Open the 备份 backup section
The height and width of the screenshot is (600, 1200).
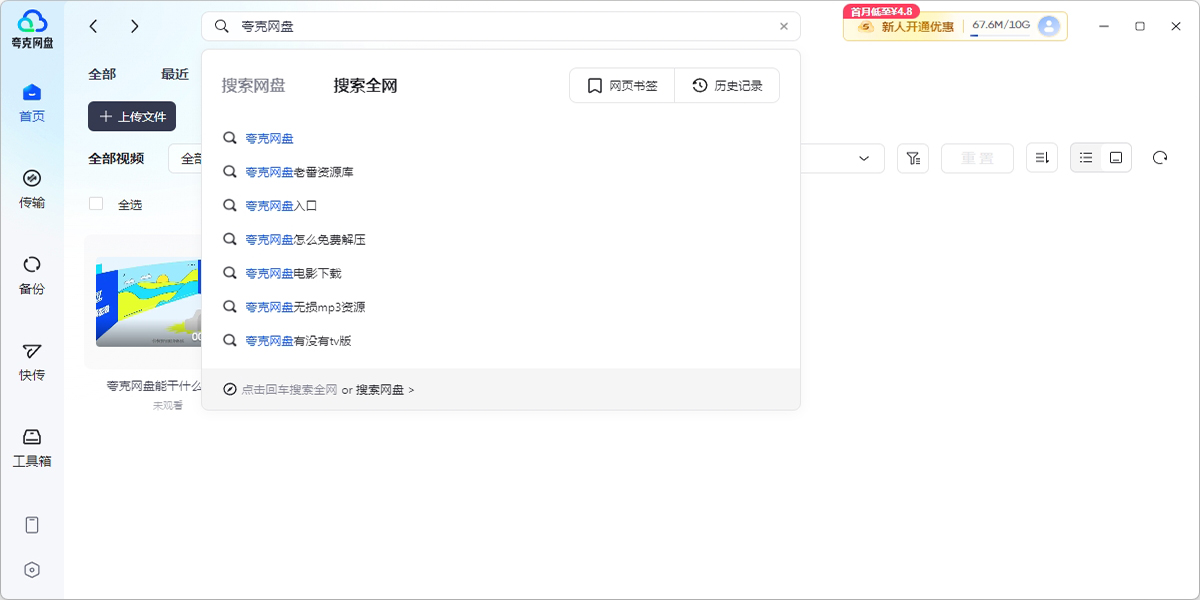tap(32, 275)
